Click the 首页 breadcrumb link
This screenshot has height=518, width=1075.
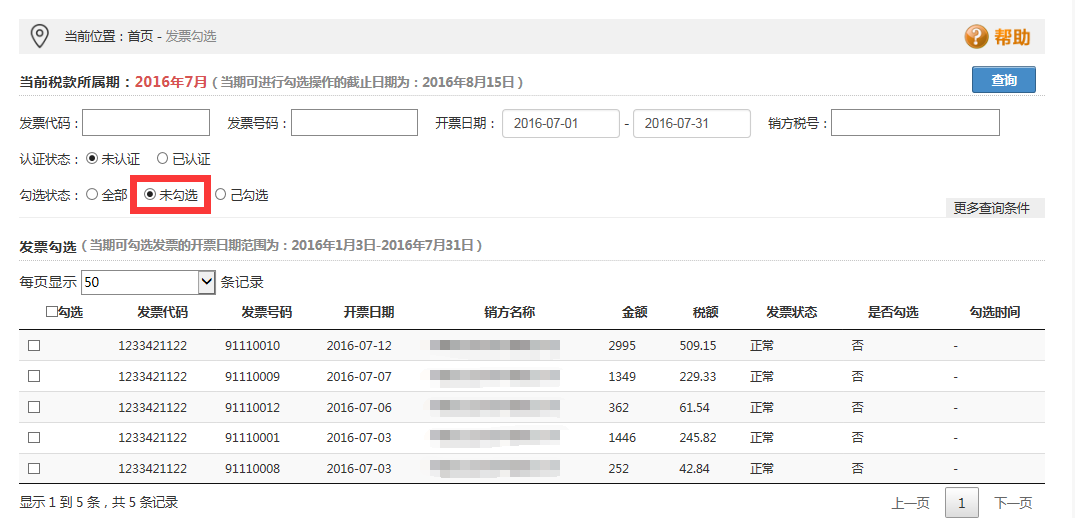tap(140, 37)
